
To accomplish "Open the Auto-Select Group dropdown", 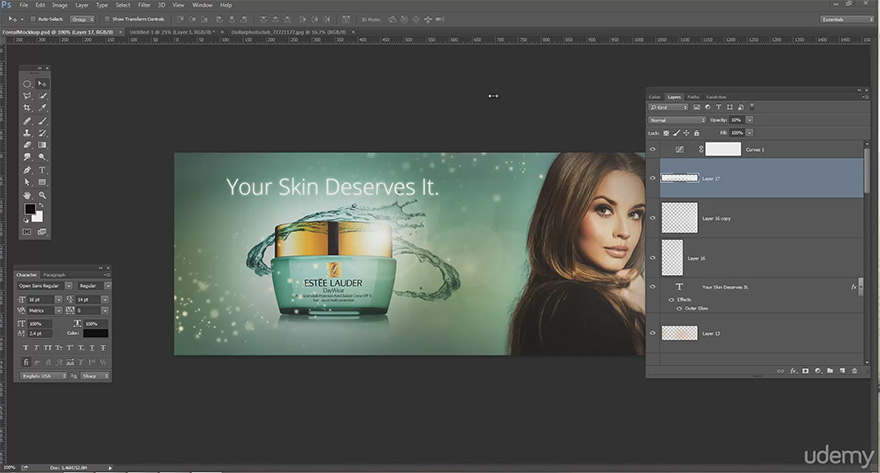I will click(82, 19).
